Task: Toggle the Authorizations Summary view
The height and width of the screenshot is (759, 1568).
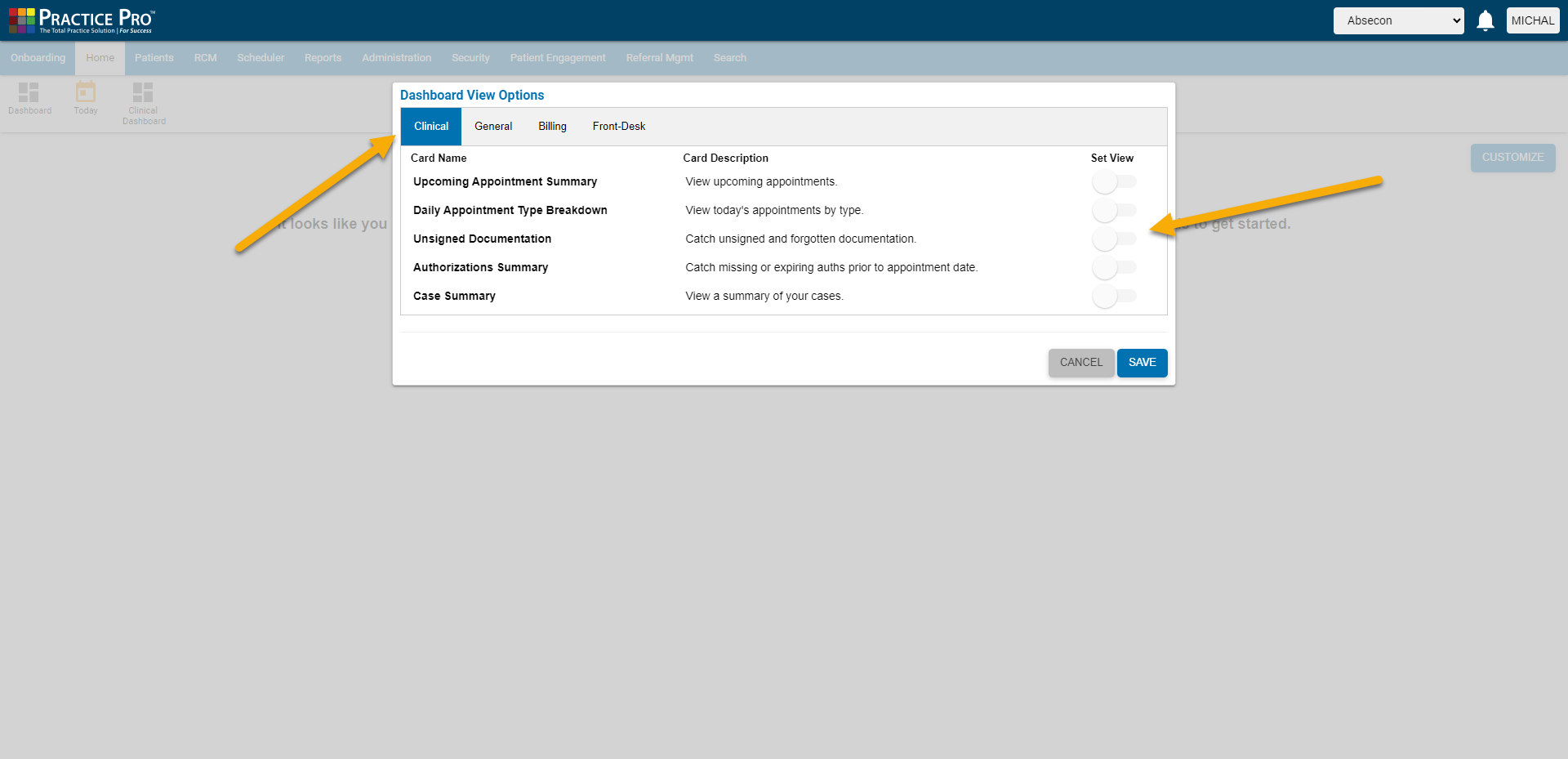Action: click(x=1113, y=267)
